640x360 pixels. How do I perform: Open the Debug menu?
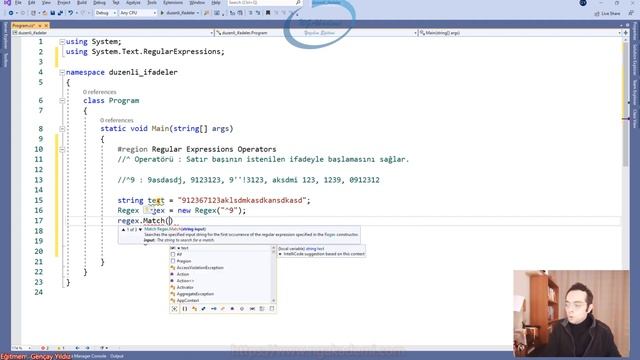point(99,2)
